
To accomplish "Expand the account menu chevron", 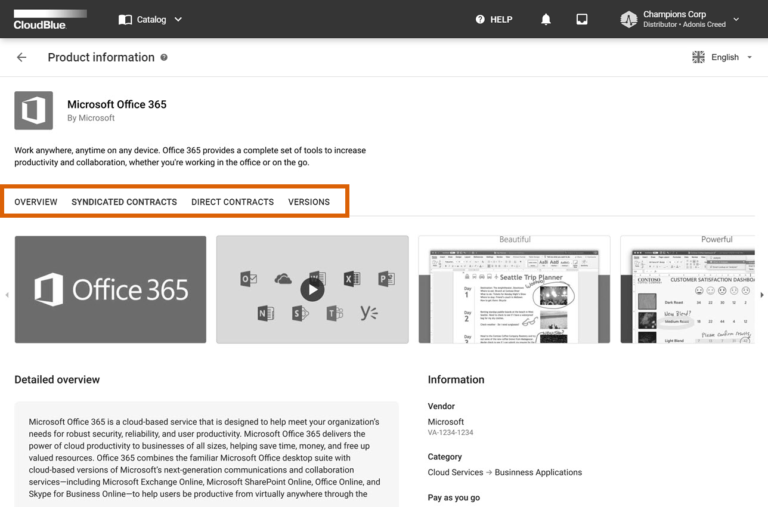I will (x=736, y=20).
